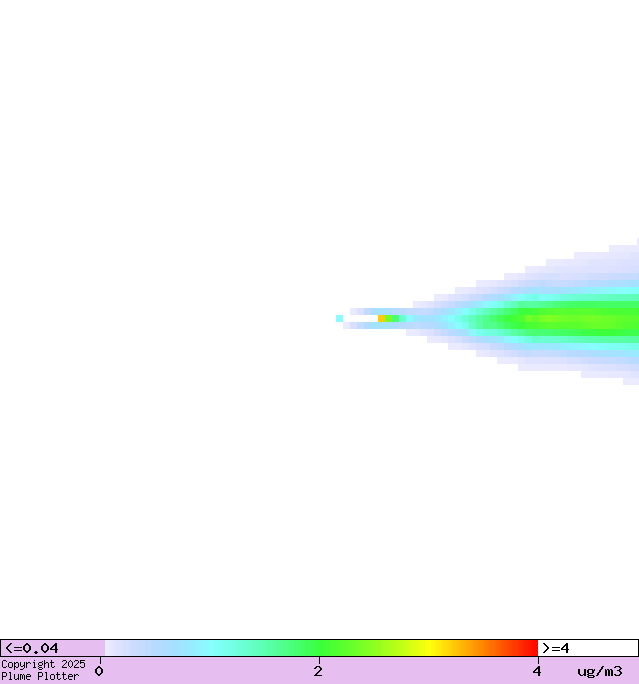Click the orange-yellow plume source cell
This screenshot has width=639, height=684.
[x=381, y=318]
